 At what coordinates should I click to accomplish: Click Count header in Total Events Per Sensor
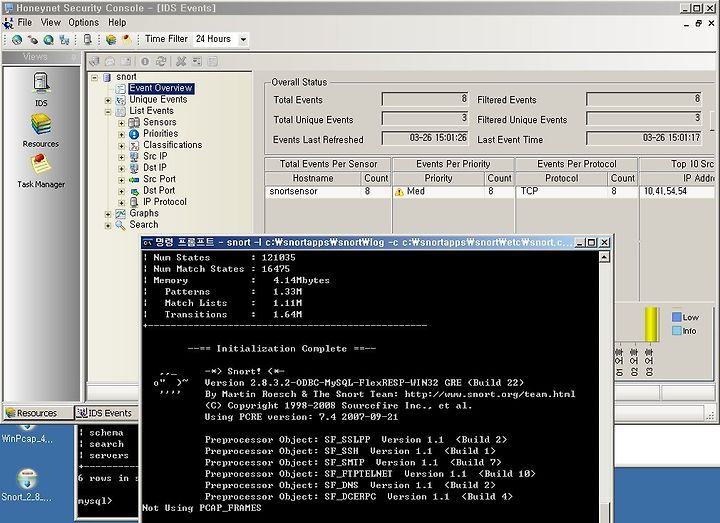click(x=376, y=178)
